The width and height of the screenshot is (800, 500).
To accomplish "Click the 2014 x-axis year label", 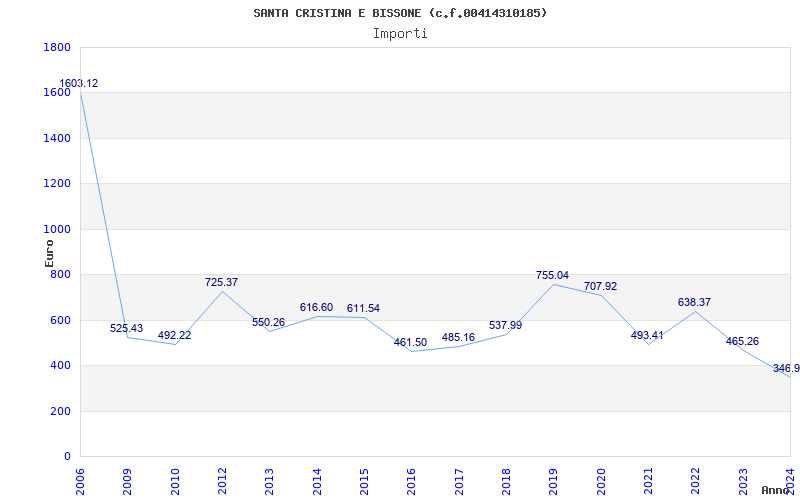I will 317,482.
